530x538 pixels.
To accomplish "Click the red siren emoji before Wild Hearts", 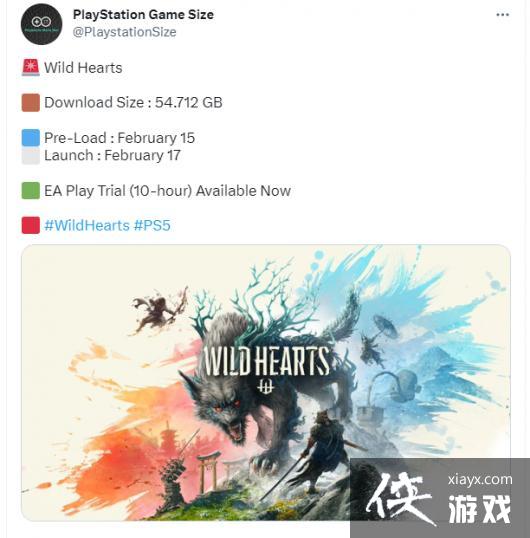I will [x=31, y=67].
